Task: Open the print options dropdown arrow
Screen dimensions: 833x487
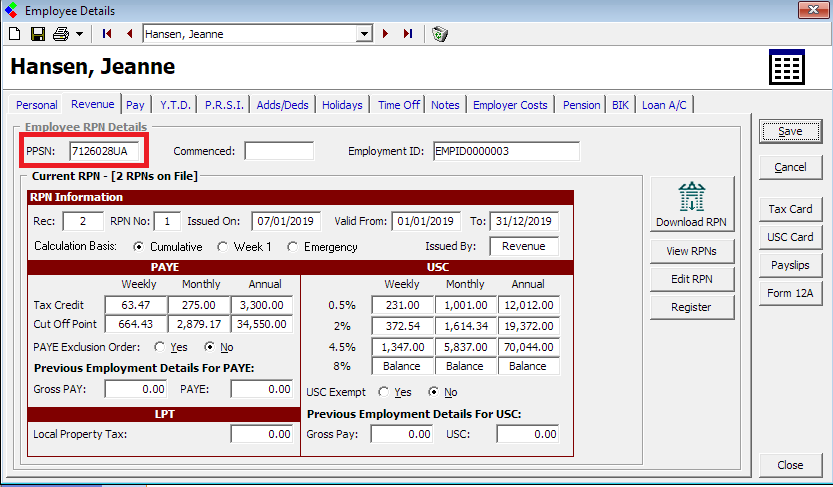Action: point(79,34)
